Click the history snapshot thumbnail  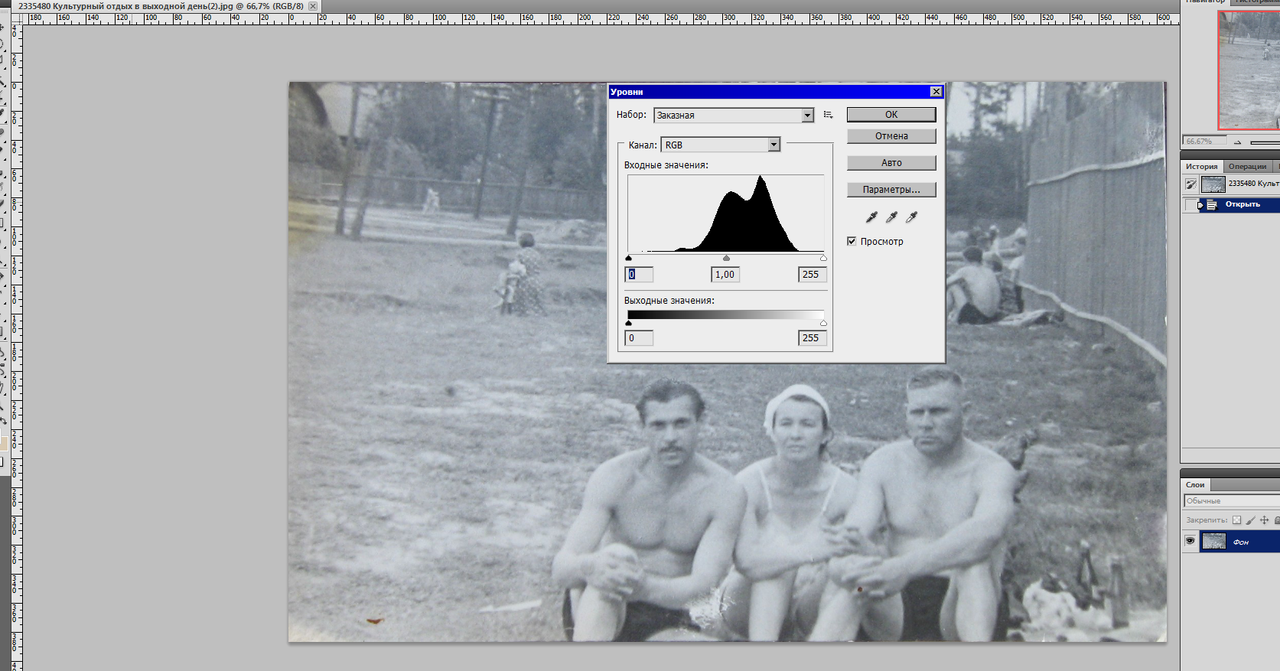pos(1213,184)
